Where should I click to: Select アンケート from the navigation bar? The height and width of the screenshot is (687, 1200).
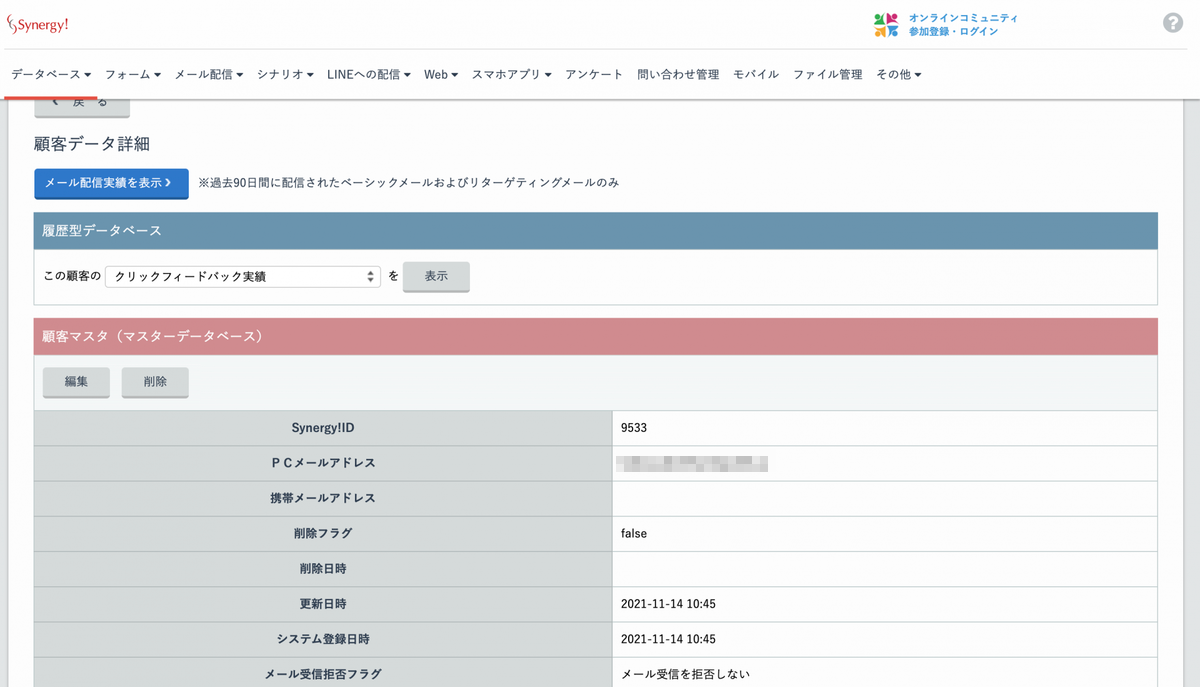[594, 73]
